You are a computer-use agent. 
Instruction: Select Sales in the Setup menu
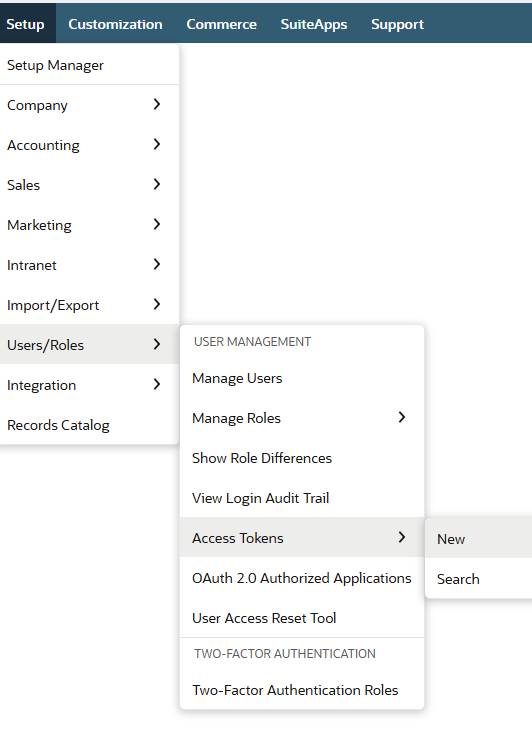pos(89,185)
